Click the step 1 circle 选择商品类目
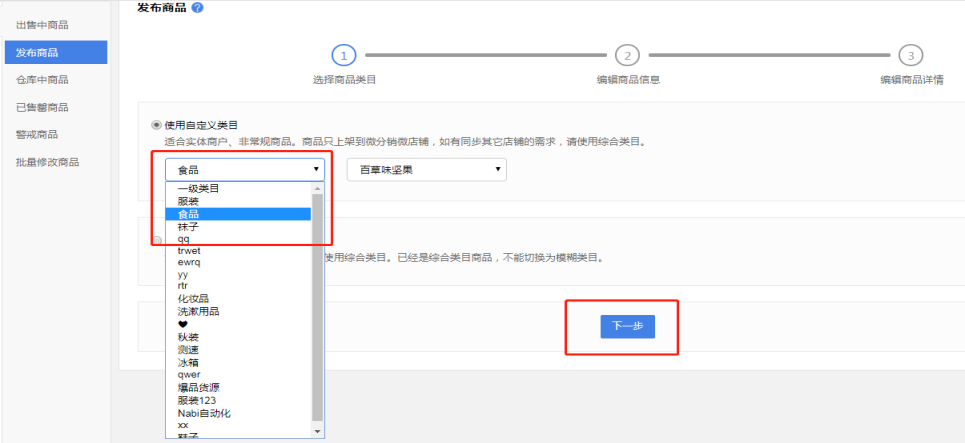 pos(343,55)
